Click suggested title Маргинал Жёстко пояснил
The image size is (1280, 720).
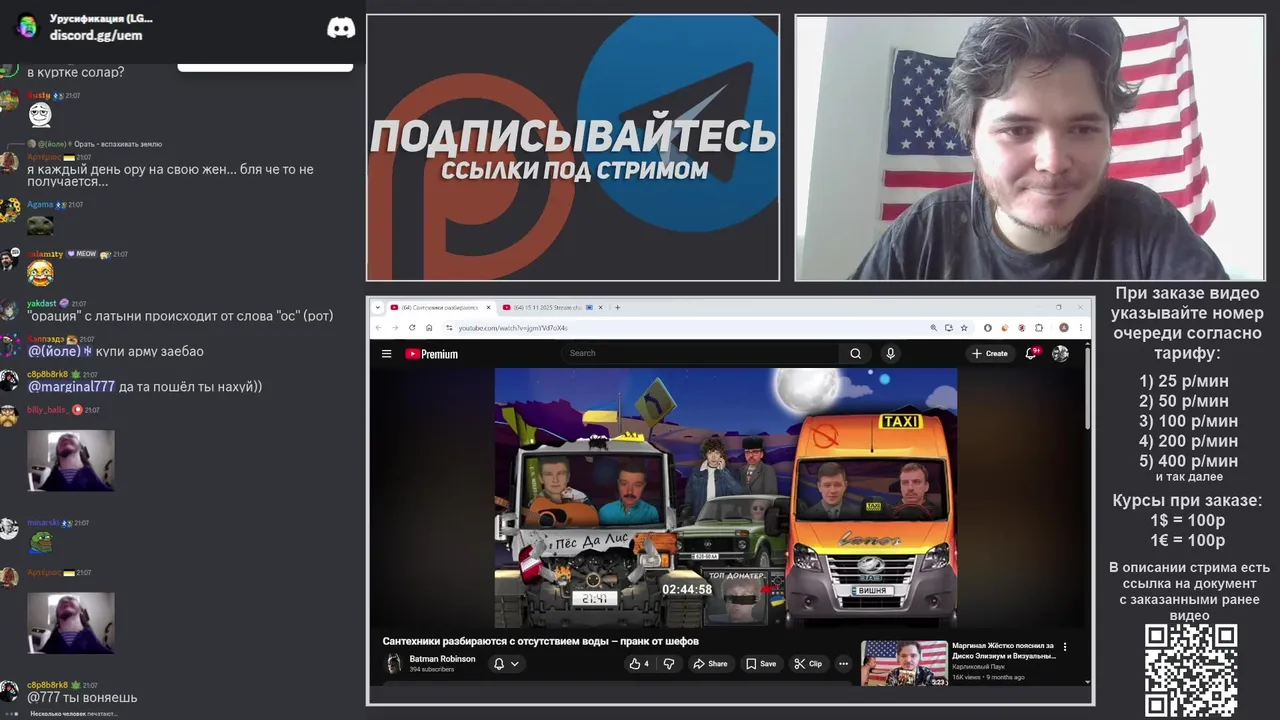click(1003, 651)
